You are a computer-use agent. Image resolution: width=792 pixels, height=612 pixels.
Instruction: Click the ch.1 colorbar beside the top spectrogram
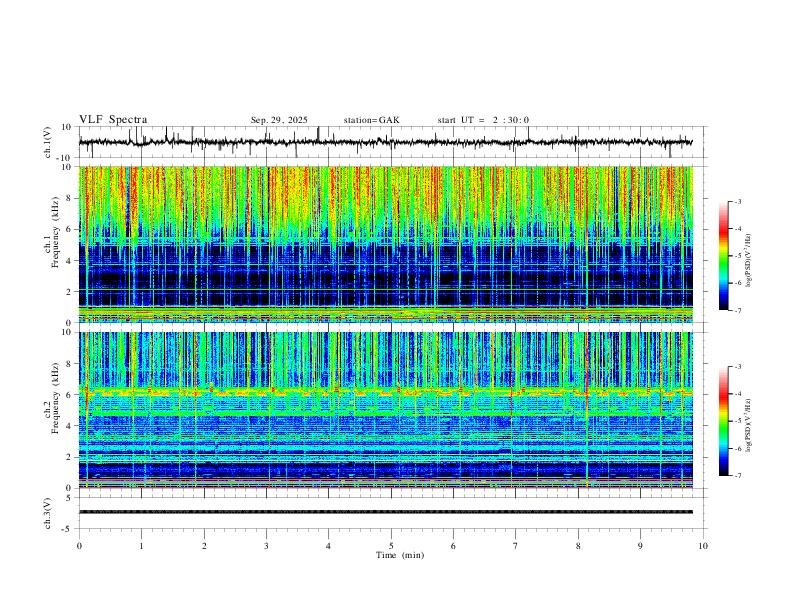pos(724,256)
